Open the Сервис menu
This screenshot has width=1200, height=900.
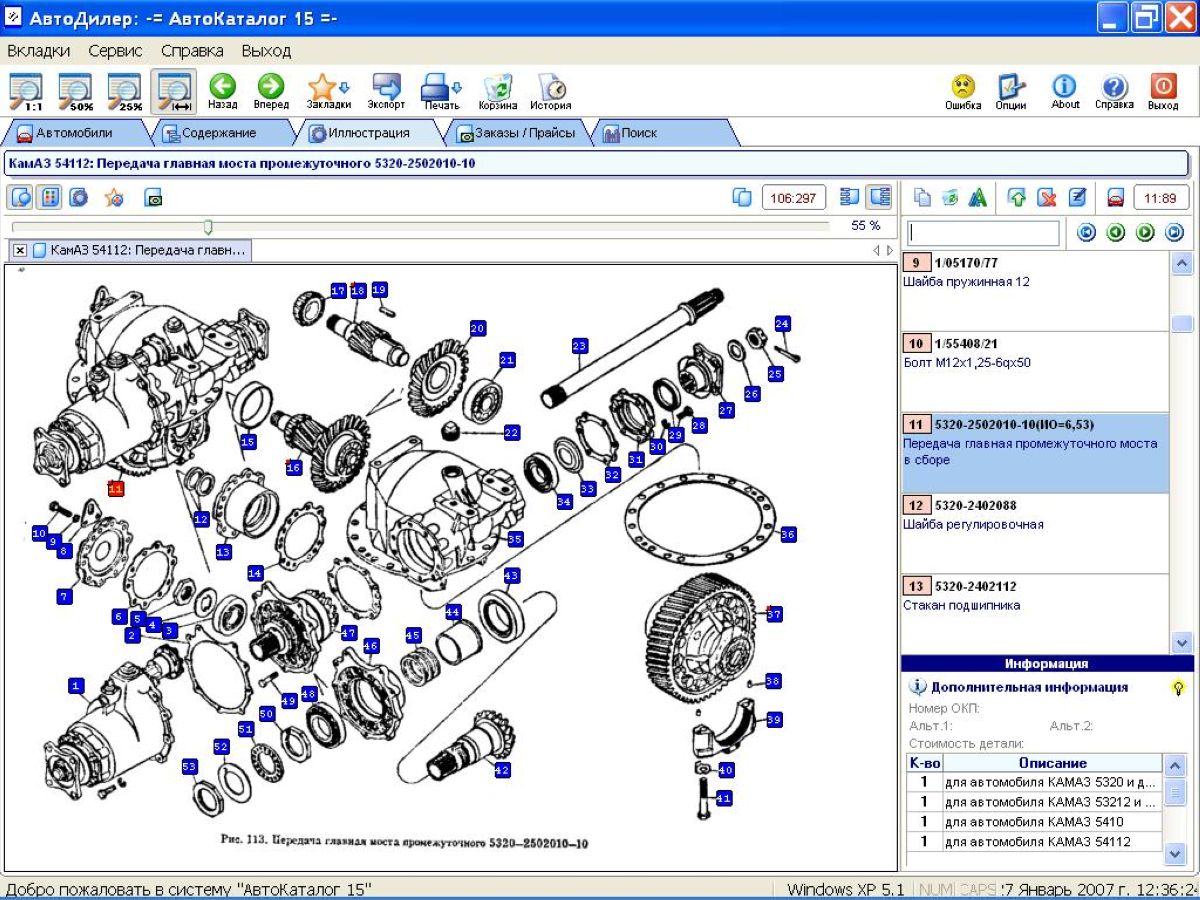coord(115,50)
